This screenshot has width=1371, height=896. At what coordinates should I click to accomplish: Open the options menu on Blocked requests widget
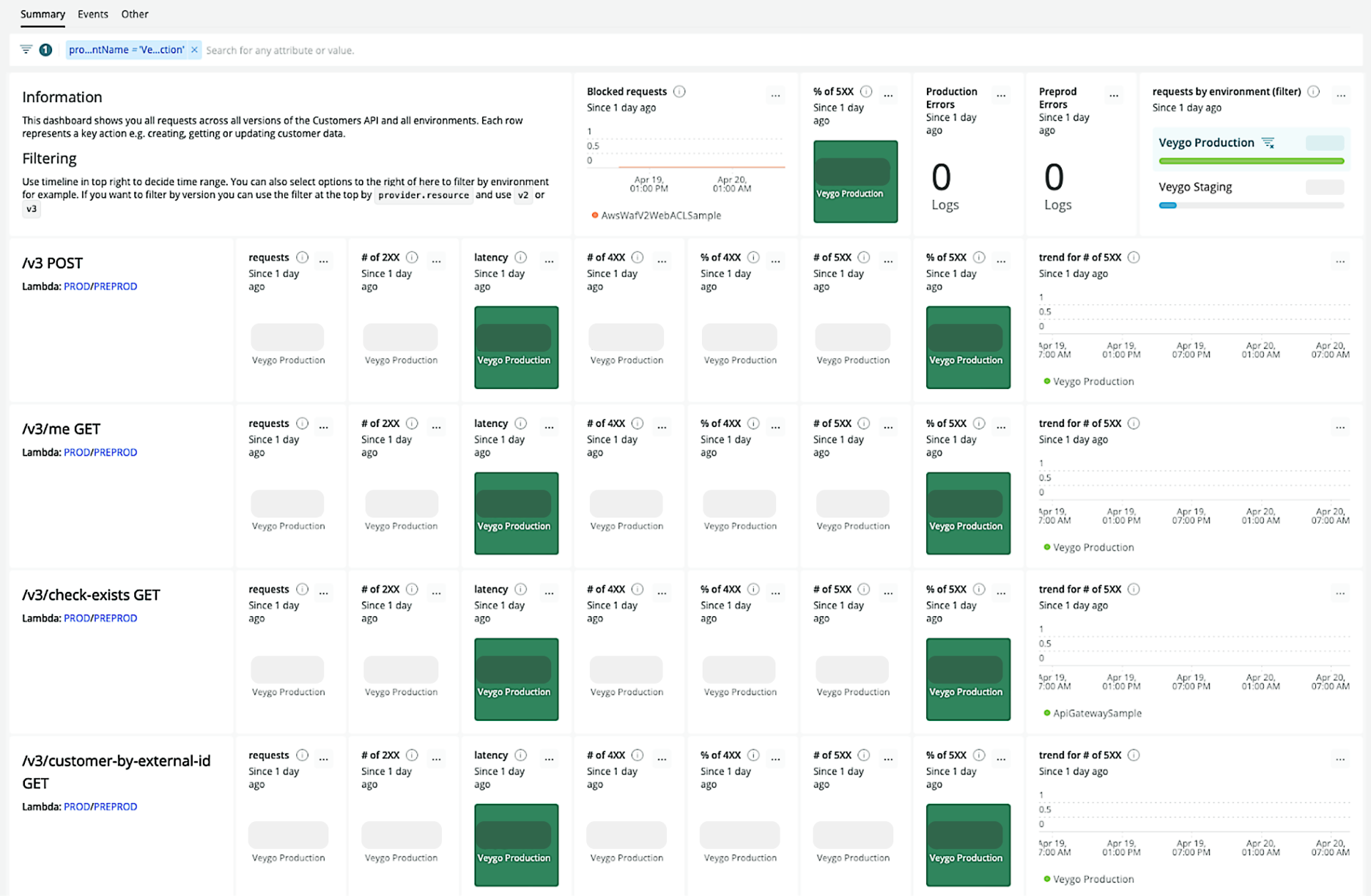pos(775,95)
